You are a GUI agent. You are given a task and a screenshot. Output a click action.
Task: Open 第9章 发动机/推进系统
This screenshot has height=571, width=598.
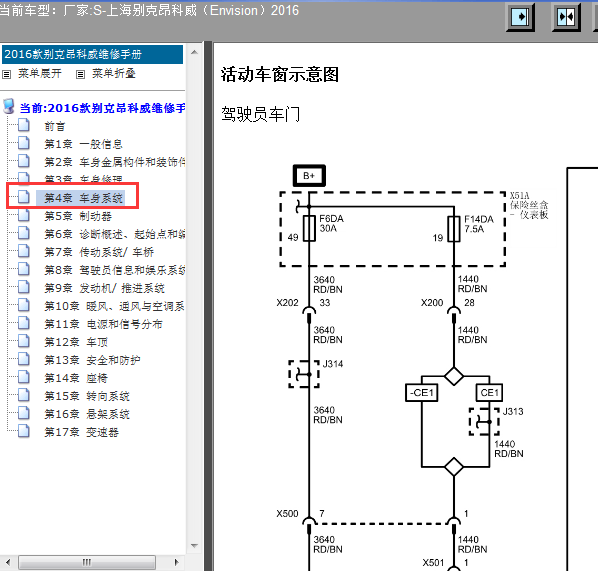pos(104,288)
